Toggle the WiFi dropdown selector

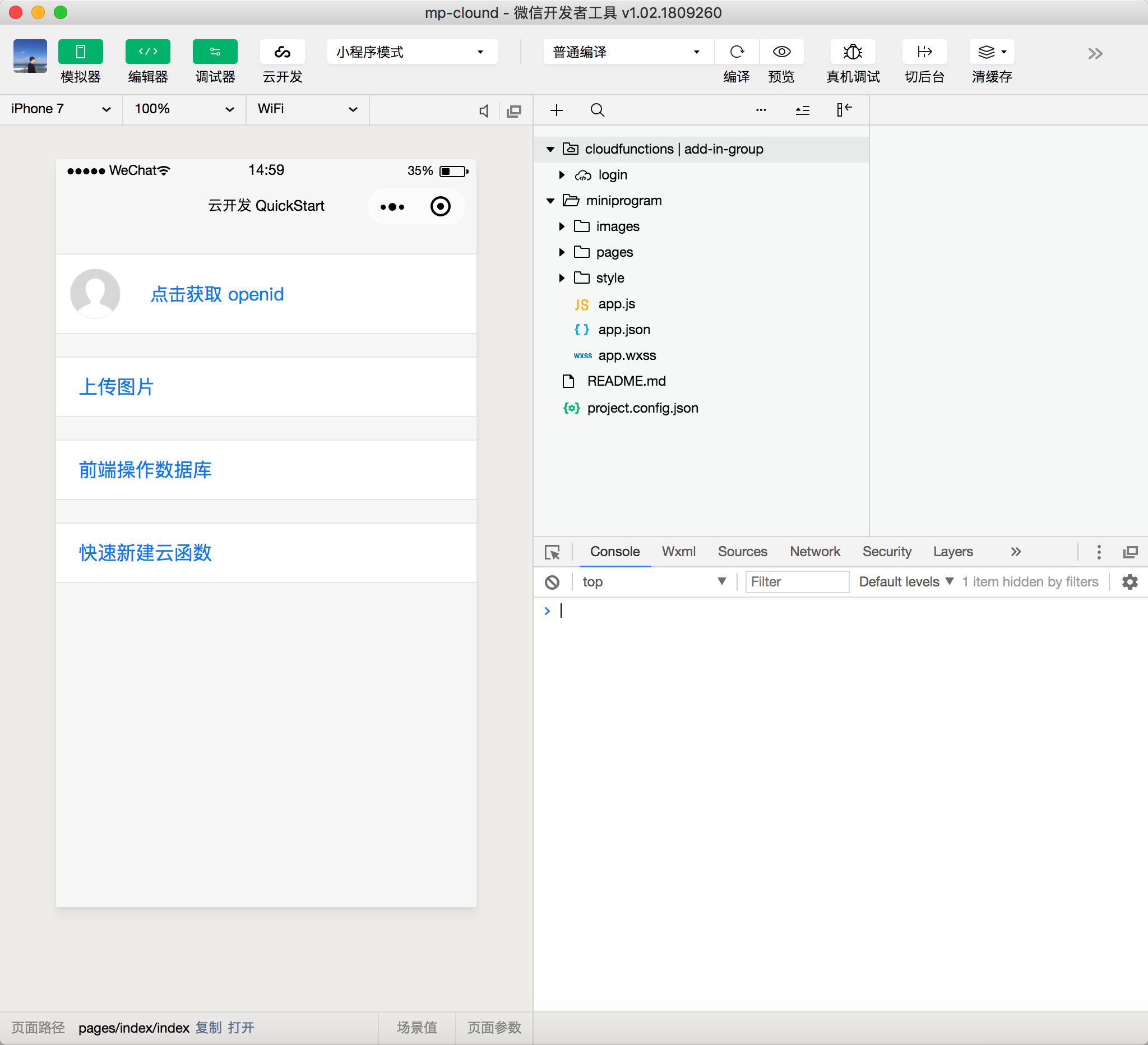click(x=305, y=110)
